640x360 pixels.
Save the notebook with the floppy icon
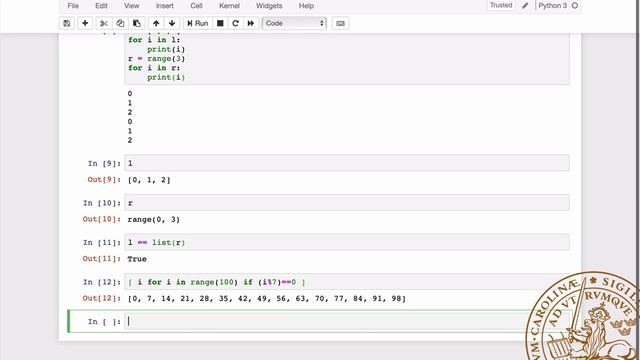point(67,23)
